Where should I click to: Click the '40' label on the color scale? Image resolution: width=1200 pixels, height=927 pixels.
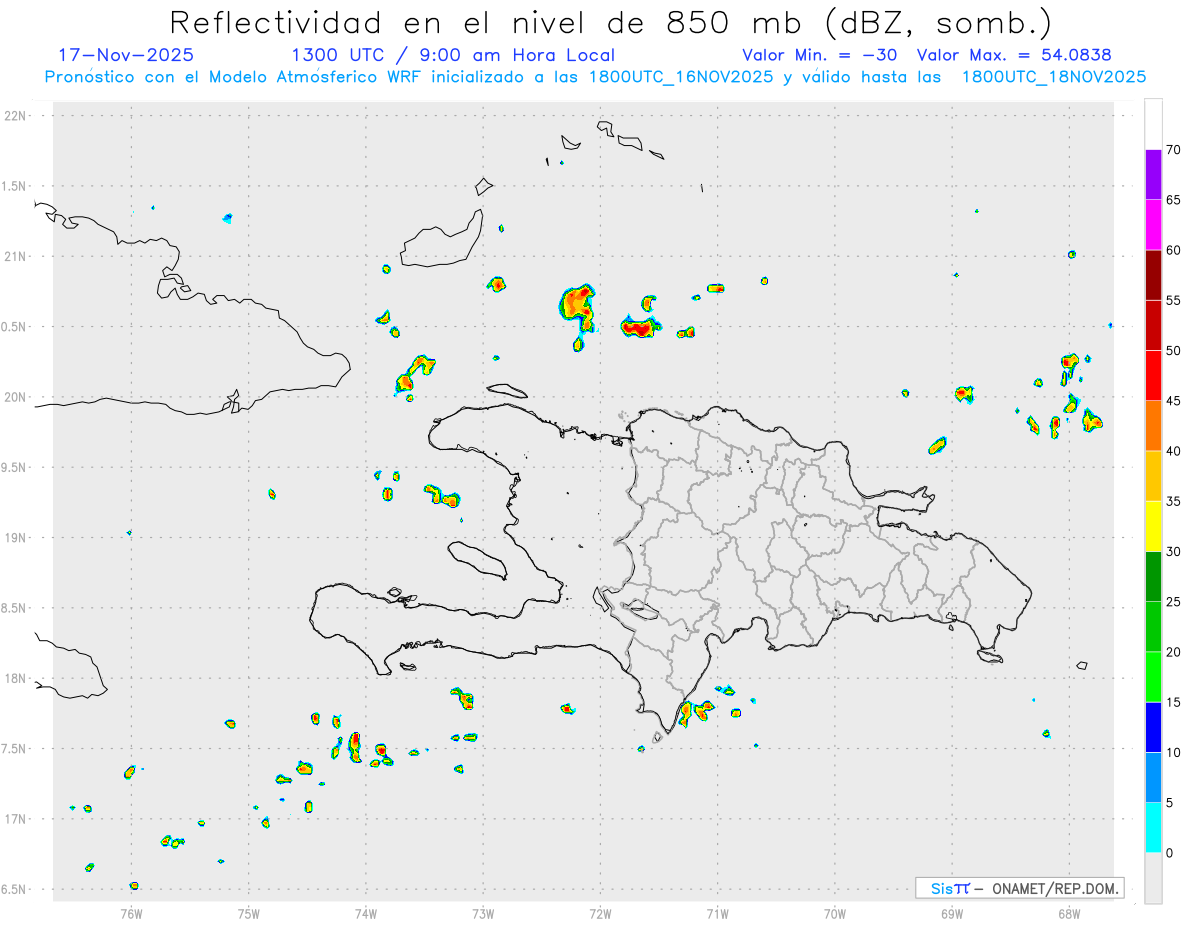1174,451
